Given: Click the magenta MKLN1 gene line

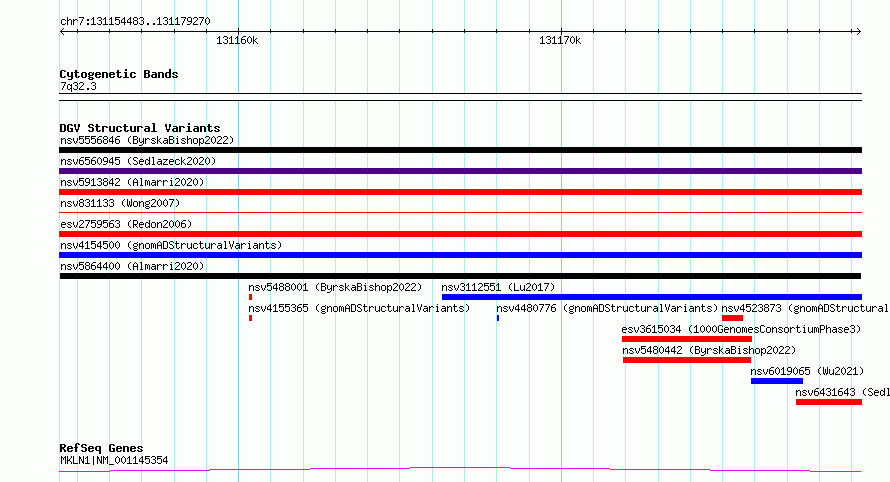Looking at the screenshot, I should tap(460, 470).
